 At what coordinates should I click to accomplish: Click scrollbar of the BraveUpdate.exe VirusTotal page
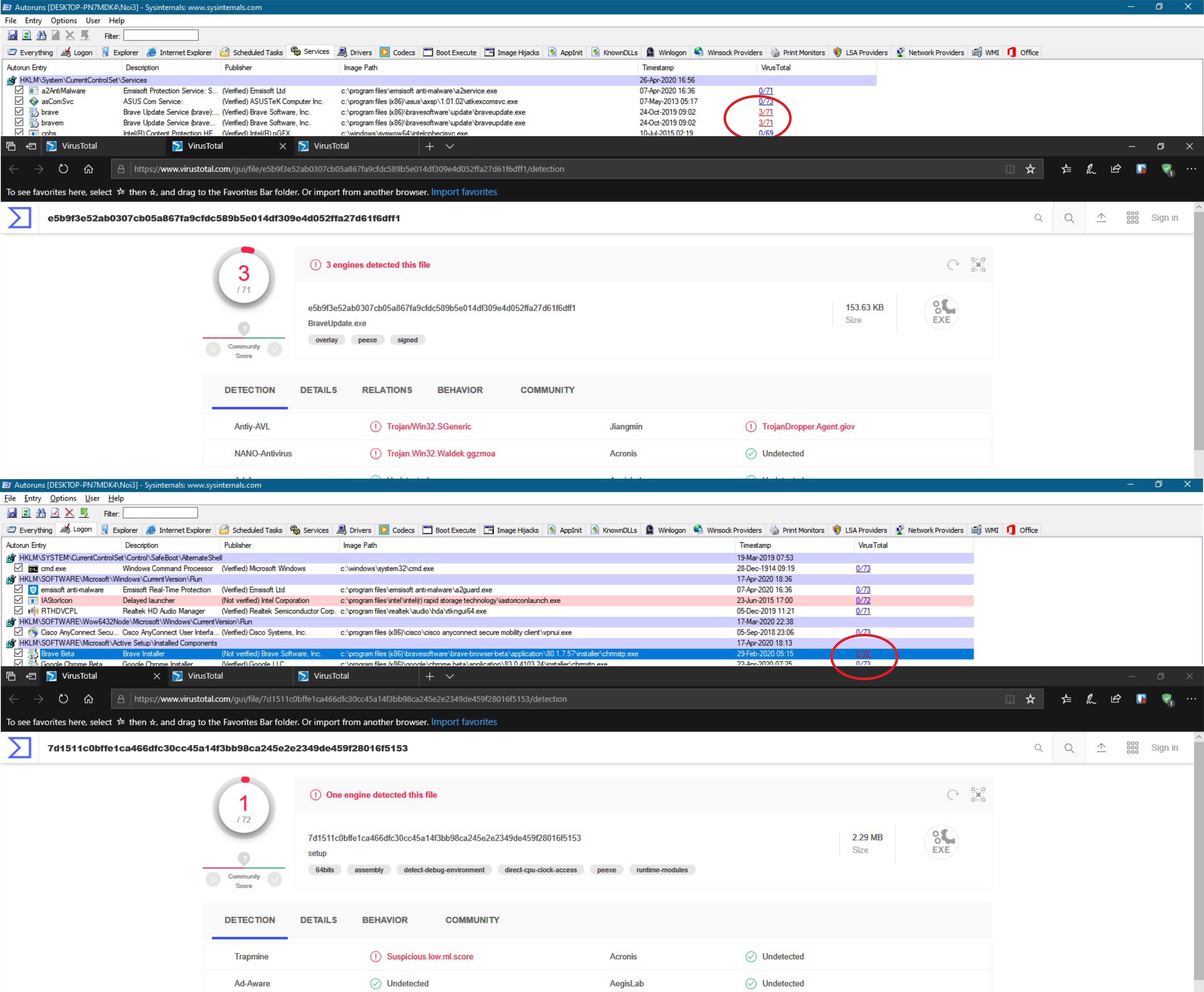click(1198, 331)
